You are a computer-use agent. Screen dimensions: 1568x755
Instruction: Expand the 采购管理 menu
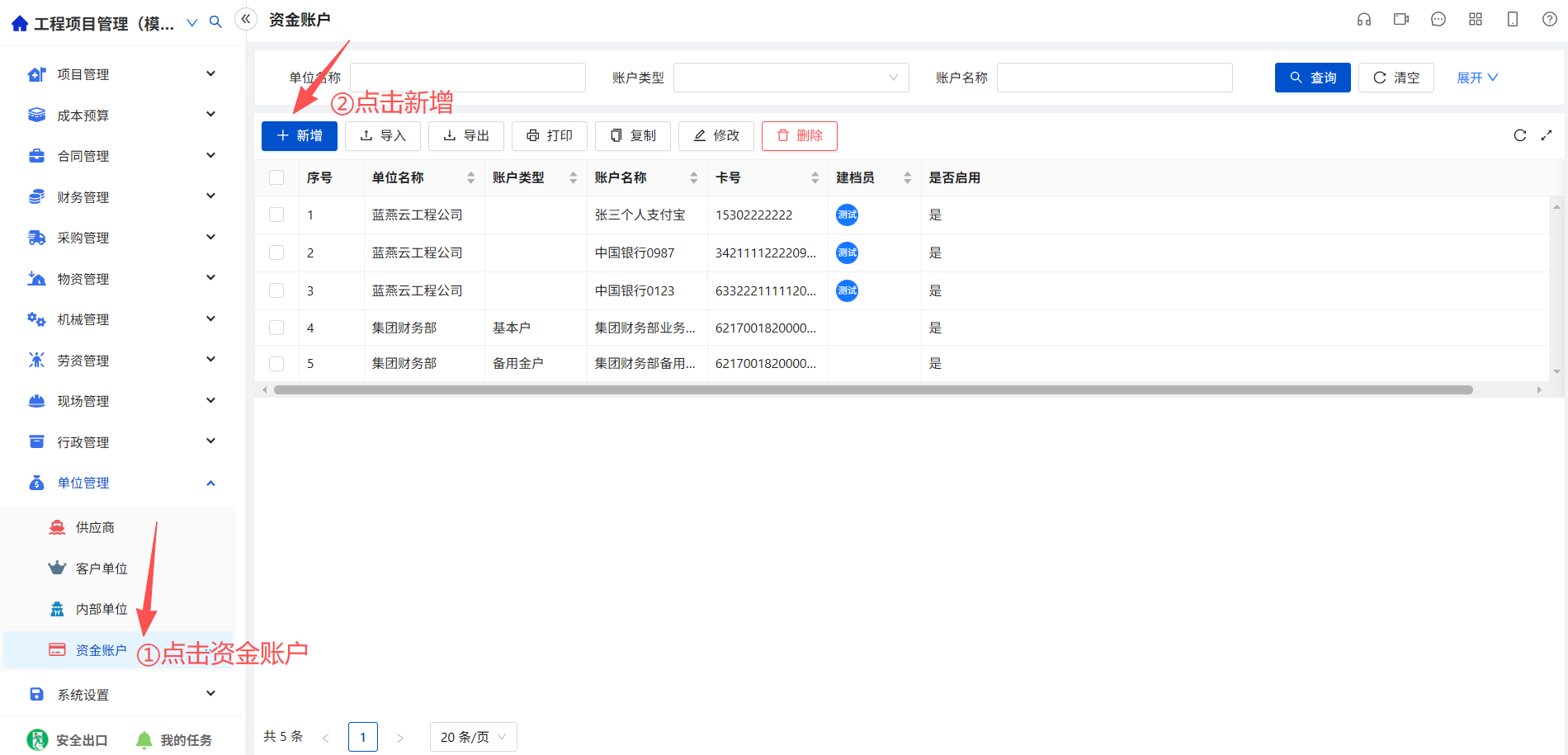210,237
